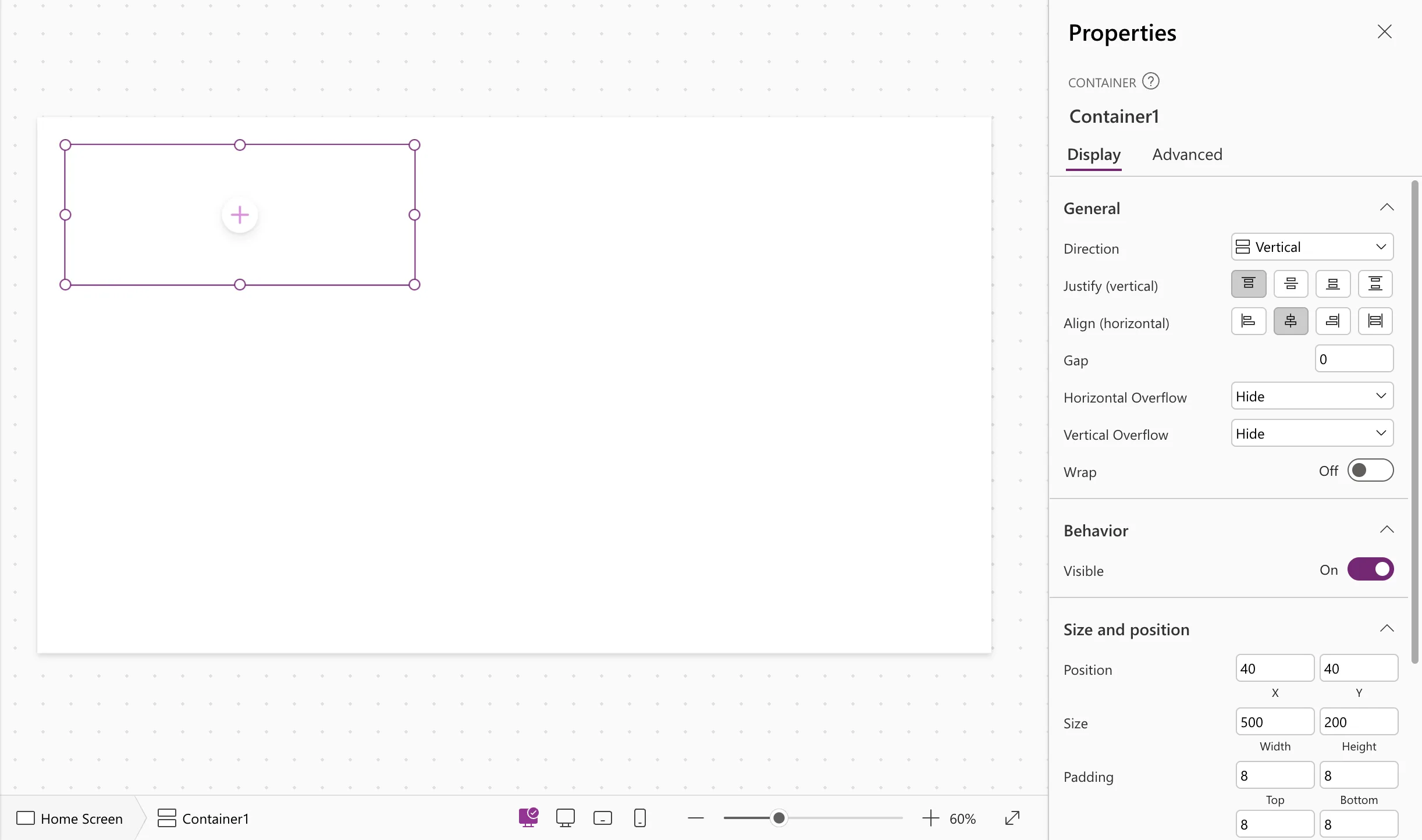Open the Horizontal Overflow dropdown
Viewport: 1422px width, 840px height.
tap(1313, 396)
